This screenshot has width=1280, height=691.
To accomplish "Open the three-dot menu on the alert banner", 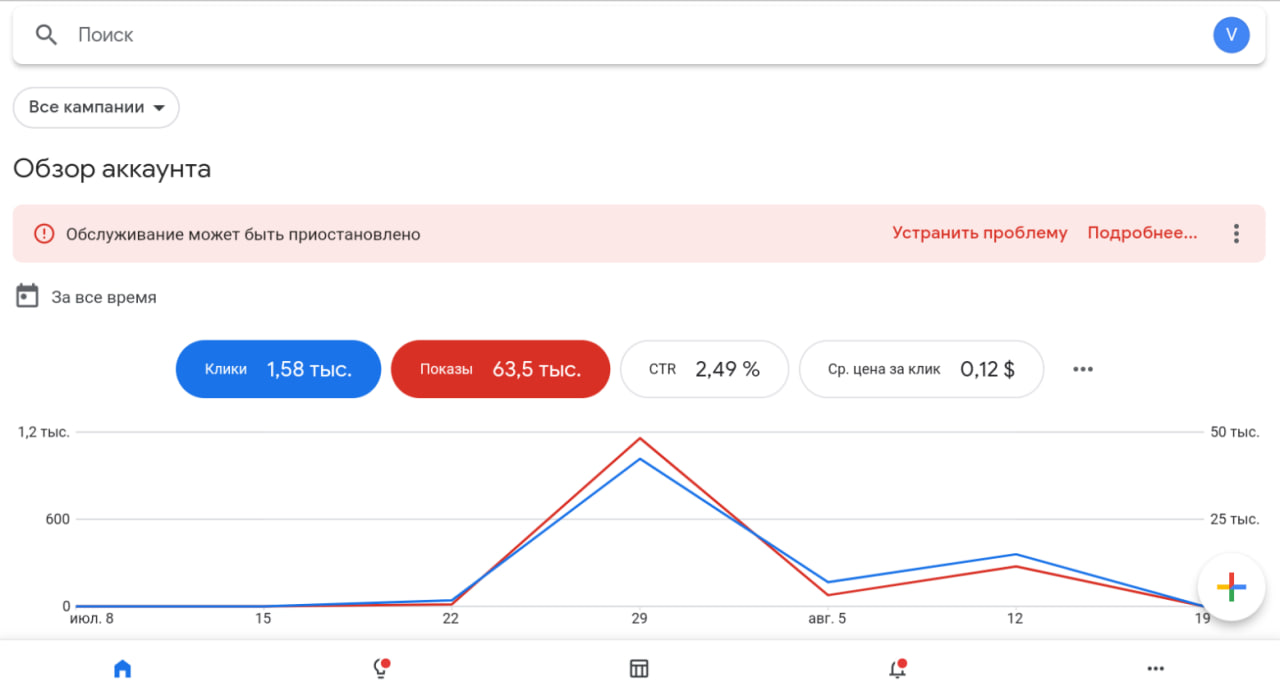I will pos(1236,234).
